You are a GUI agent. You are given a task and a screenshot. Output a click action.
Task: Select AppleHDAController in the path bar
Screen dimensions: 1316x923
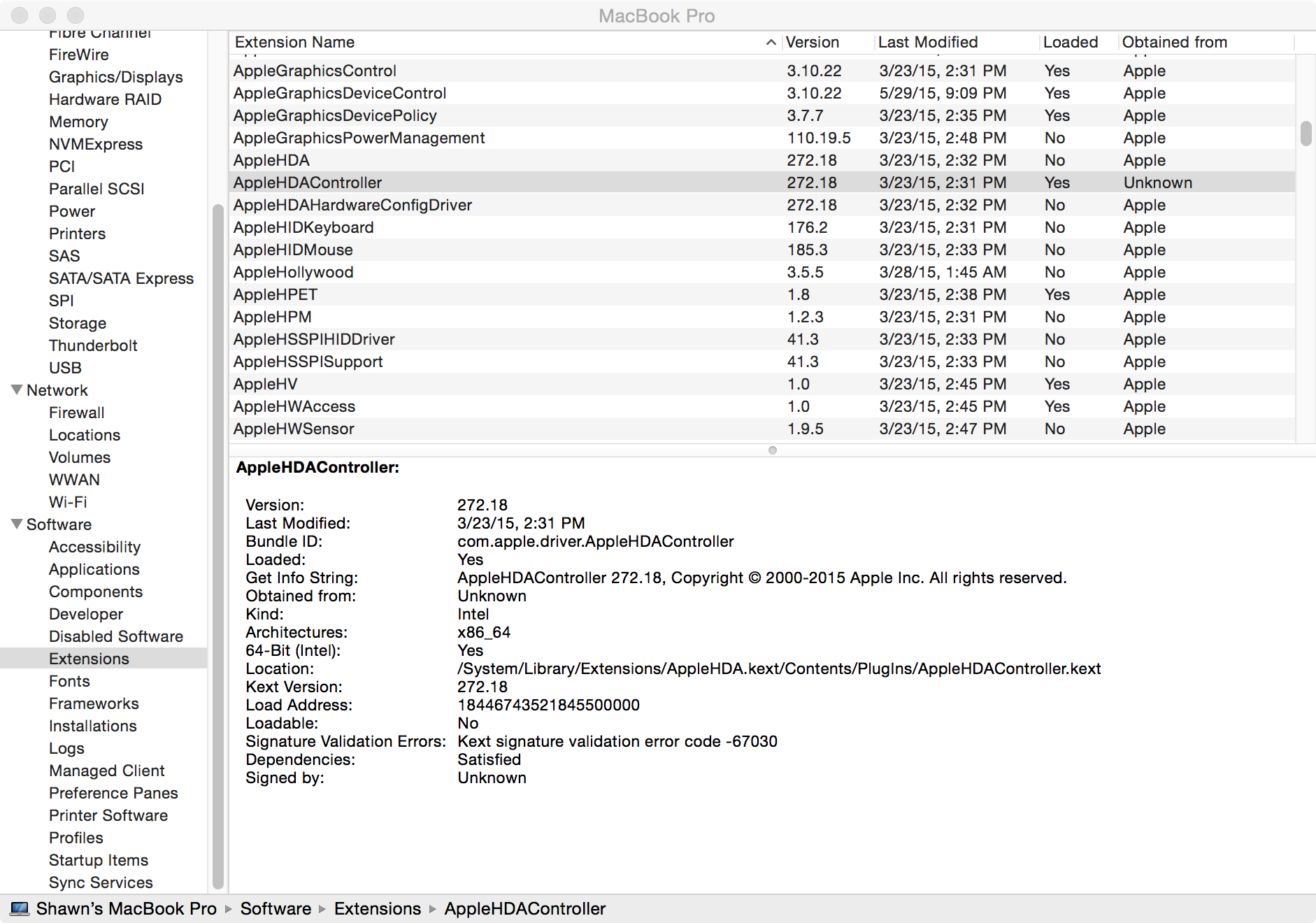(524, 908)
